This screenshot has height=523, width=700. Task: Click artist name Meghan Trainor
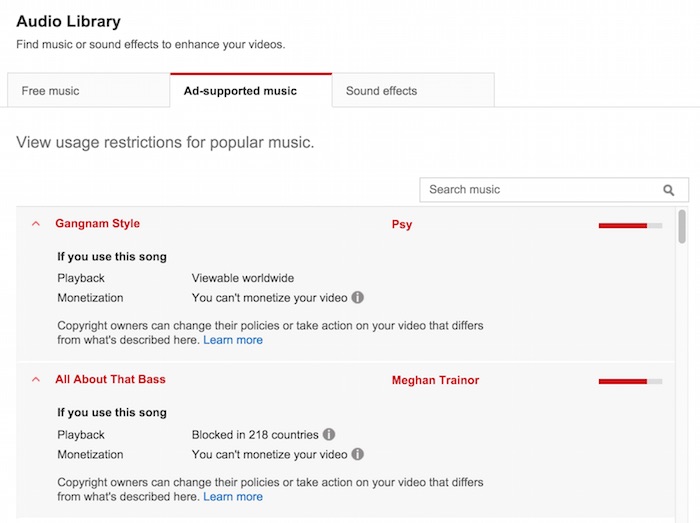coord(435,381)
